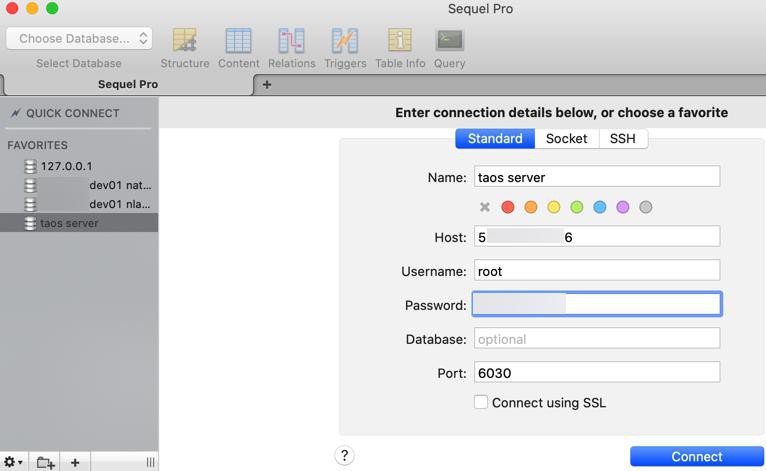Open the gear settings menu in sidebar footer

coord(13,462)
